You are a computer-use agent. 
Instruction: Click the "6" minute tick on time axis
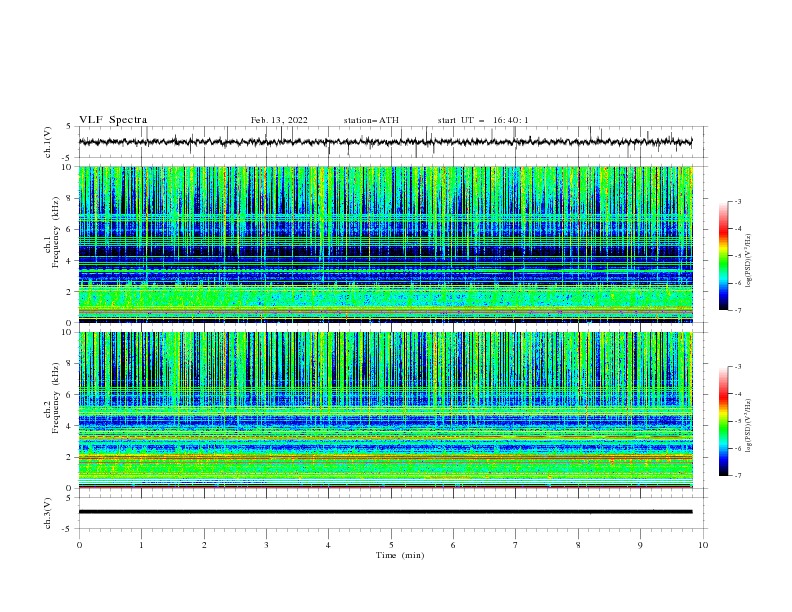tap(453, 545)
